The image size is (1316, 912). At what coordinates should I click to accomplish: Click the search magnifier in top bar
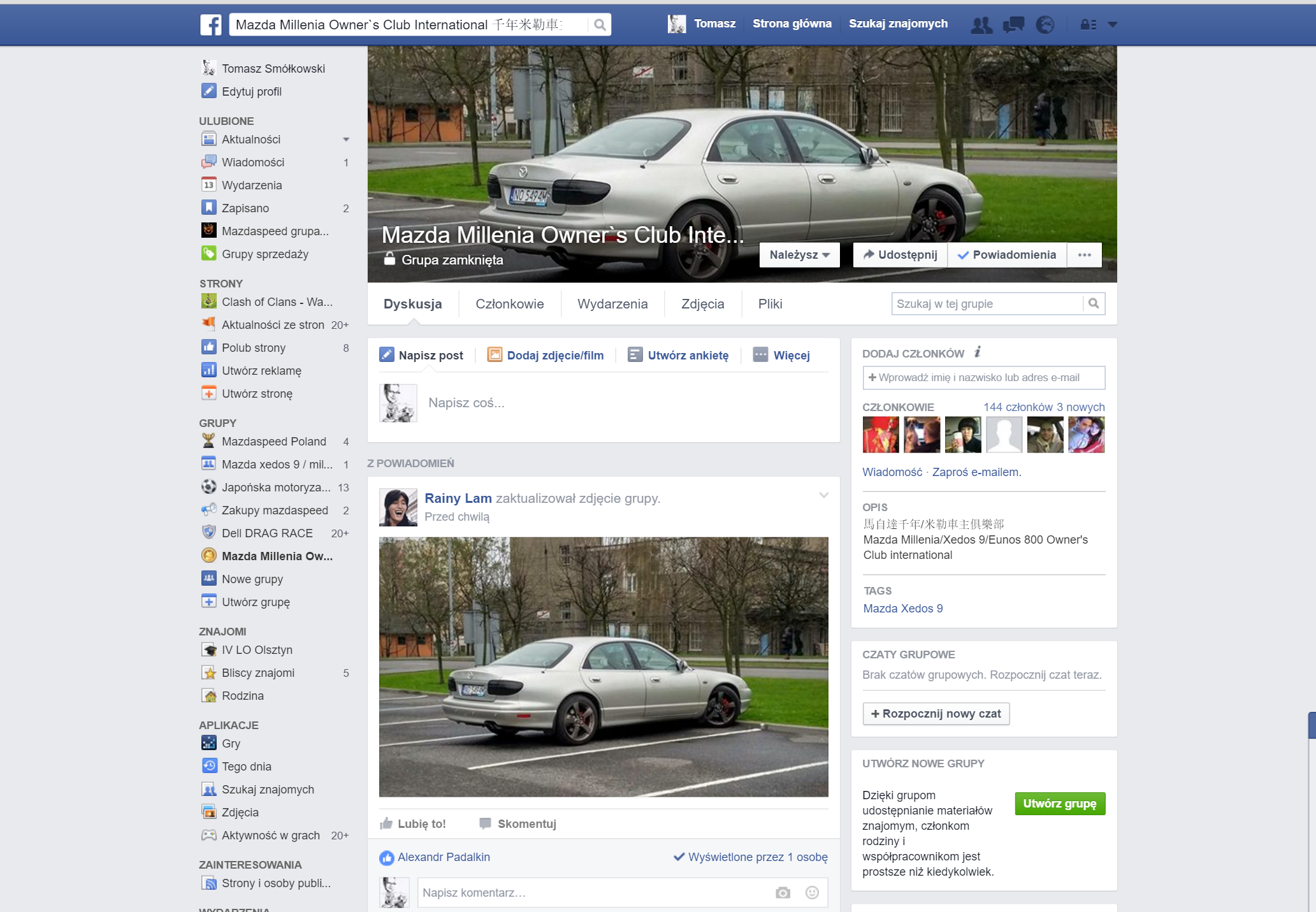coord(599,25)
